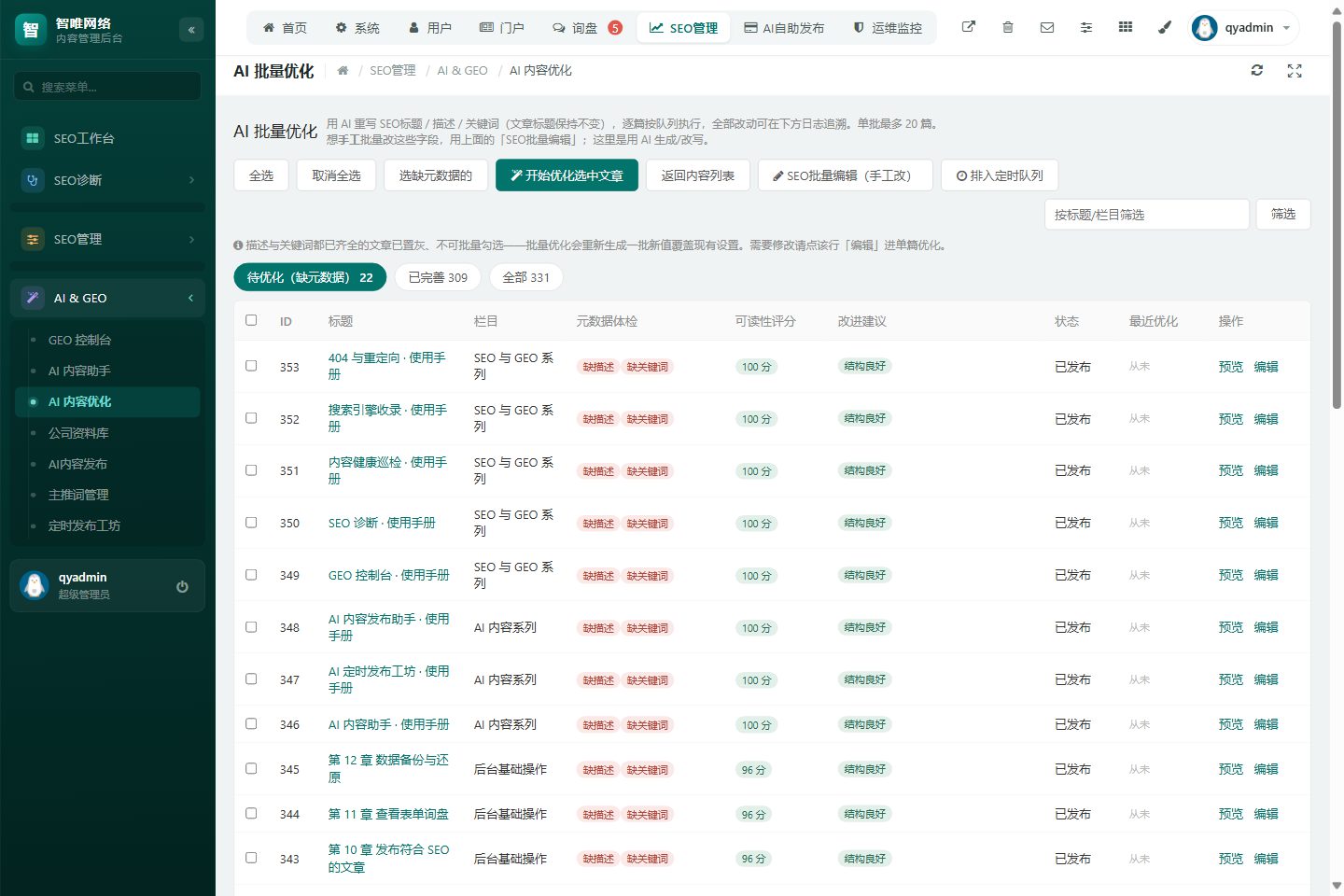Click the sidebar power logout icon
This screenshot has width=1344, height=896.
click(182, 586)
